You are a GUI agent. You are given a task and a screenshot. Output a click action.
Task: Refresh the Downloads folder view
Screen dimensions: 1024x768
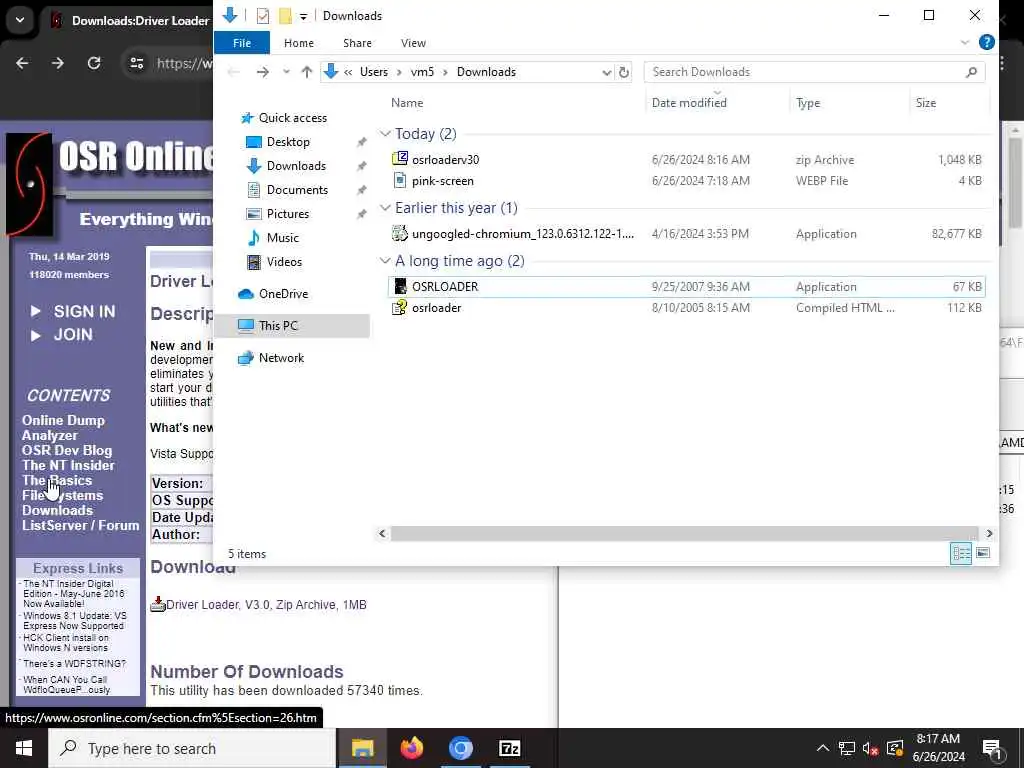pos(624,72)
